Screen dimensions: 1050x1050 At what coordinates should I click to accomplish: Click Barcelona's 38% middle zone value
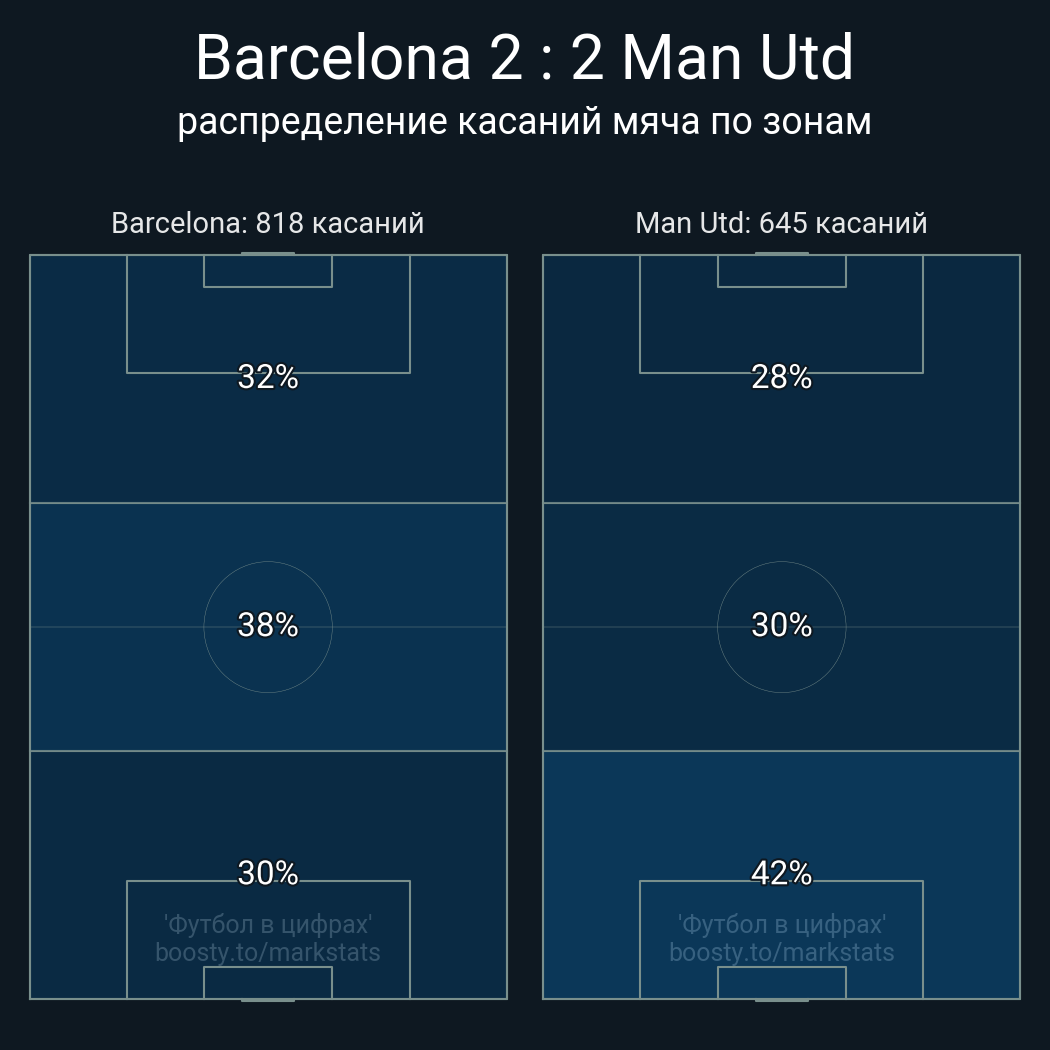(268, 625)
